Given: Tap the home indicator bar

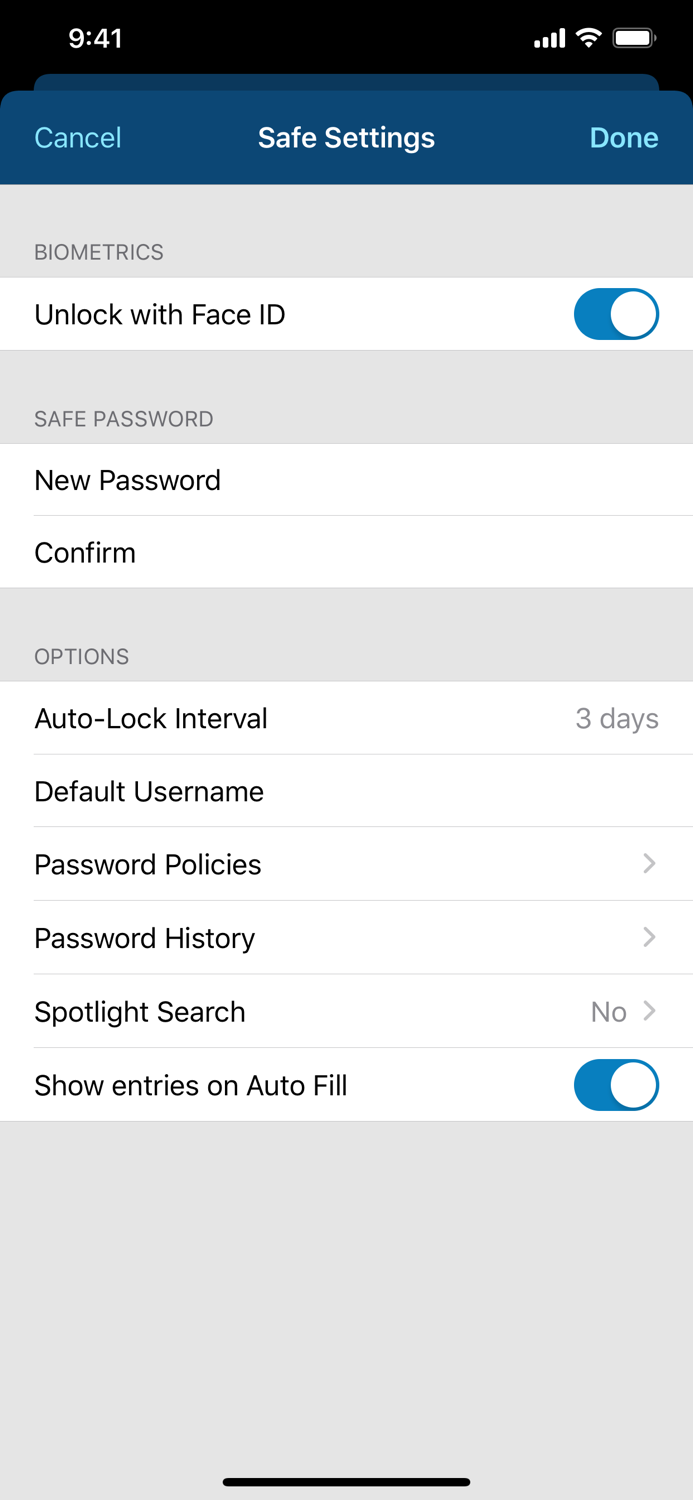Looking at the screenshot, I should pos(346,1482).
